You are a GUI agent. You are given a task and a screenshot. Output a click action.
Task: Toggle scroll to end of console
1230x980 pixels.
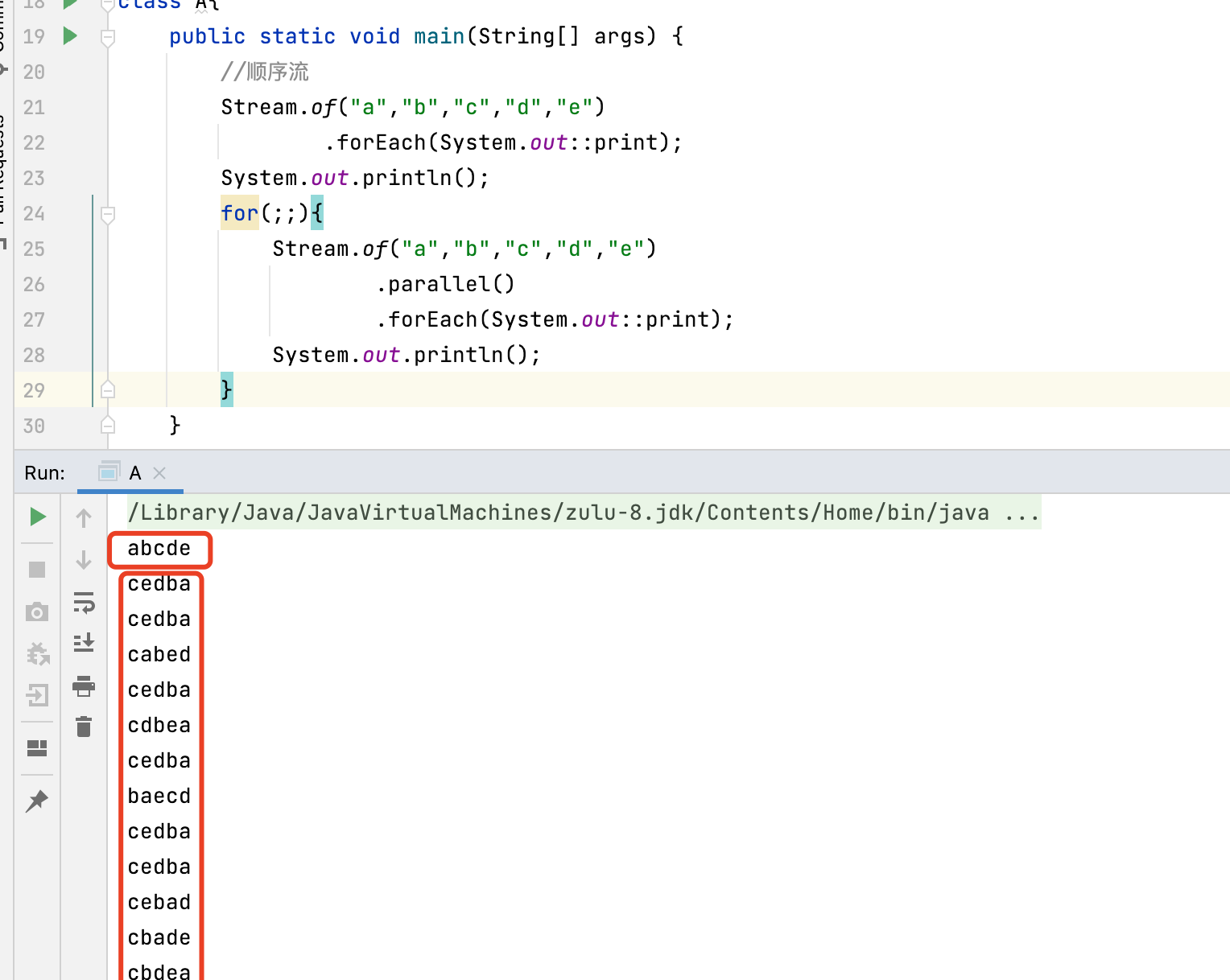(x=84, y=643)
